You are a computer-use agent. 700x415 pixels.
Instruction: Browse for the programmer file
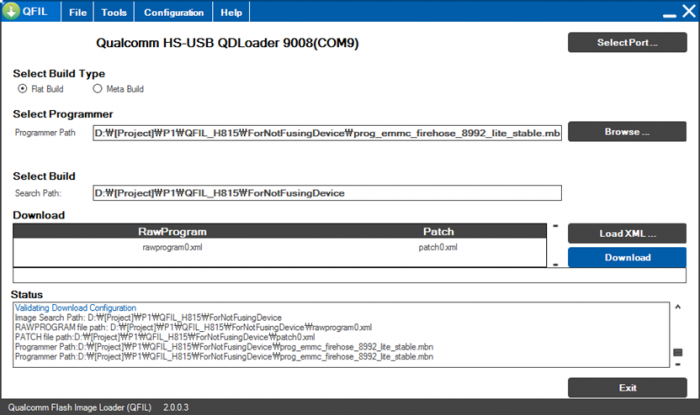(627, 132)
